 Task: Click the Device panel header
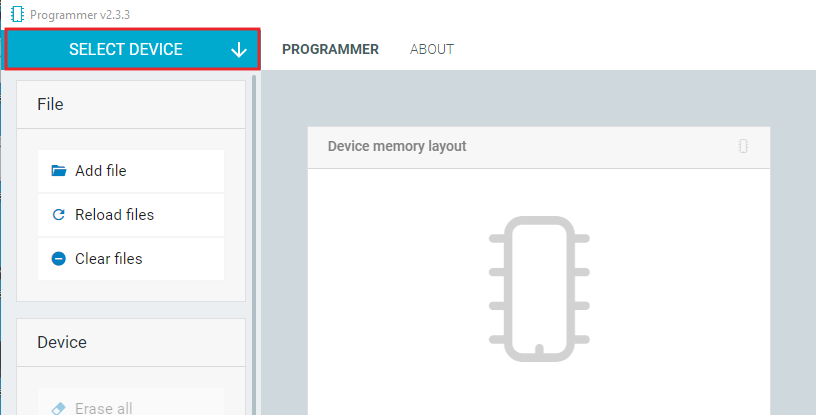(131, 342)
